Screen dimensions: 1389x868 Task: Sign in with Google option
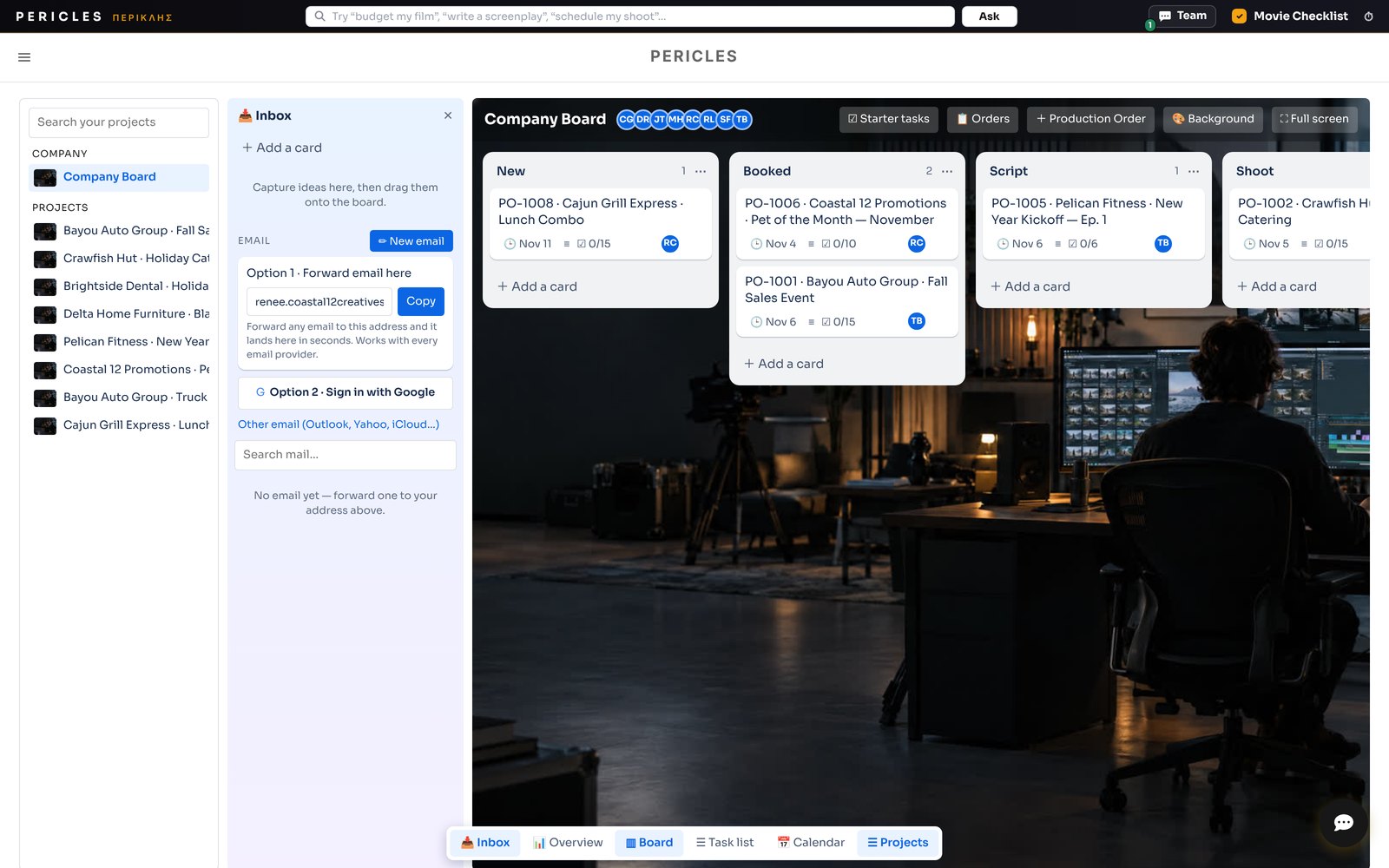coord(346,392)
